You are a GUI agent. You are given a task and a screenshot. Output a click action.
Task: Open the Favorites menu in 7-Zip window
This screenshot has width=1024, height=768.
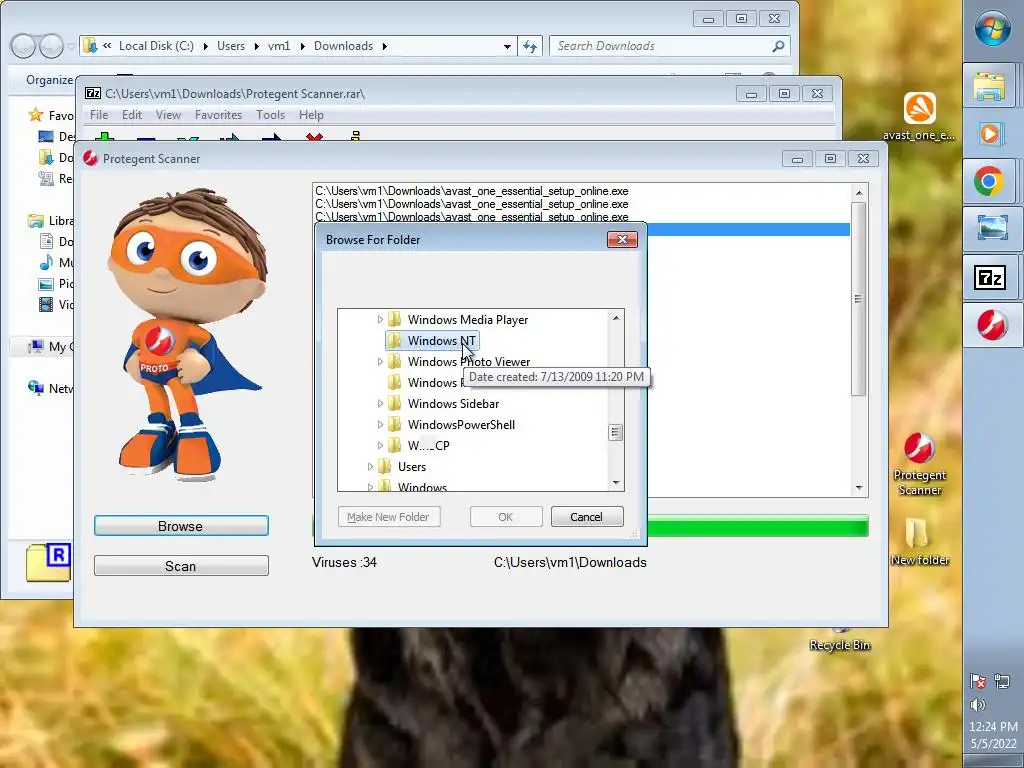[x=218, y=114]
